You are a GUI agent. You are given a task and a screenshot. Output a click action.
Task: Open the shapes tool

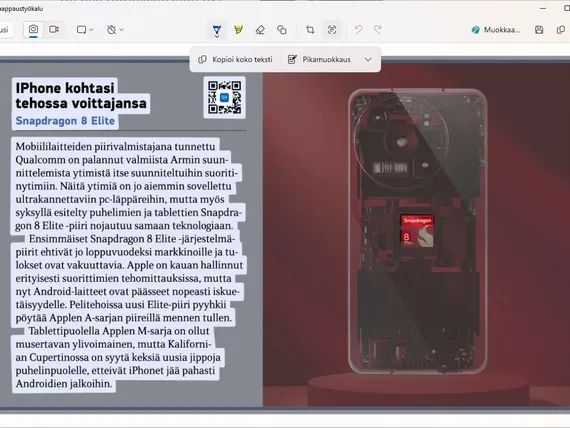point(282,30)
